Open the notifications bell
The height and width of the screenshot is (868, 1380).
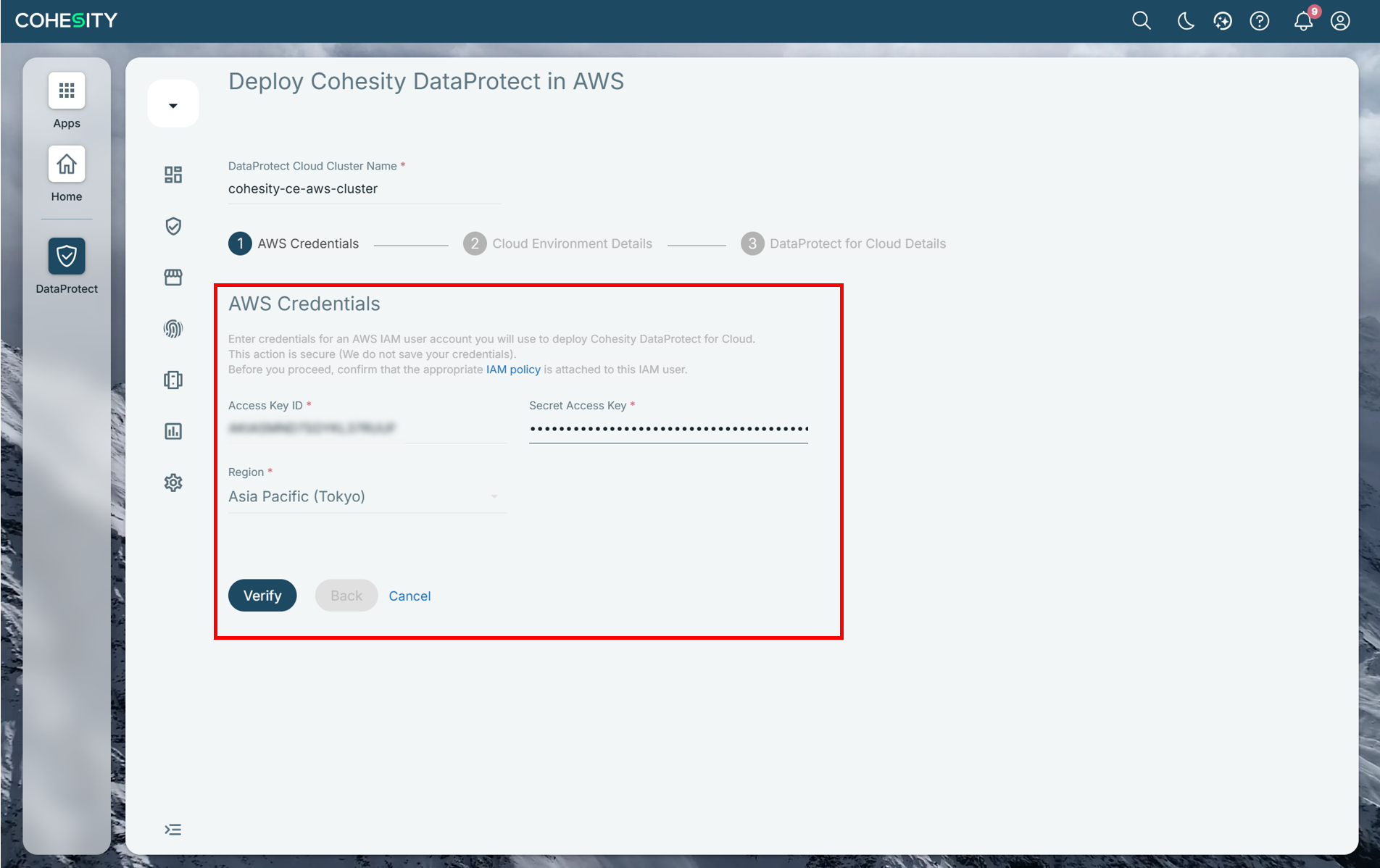[1303, 21]
